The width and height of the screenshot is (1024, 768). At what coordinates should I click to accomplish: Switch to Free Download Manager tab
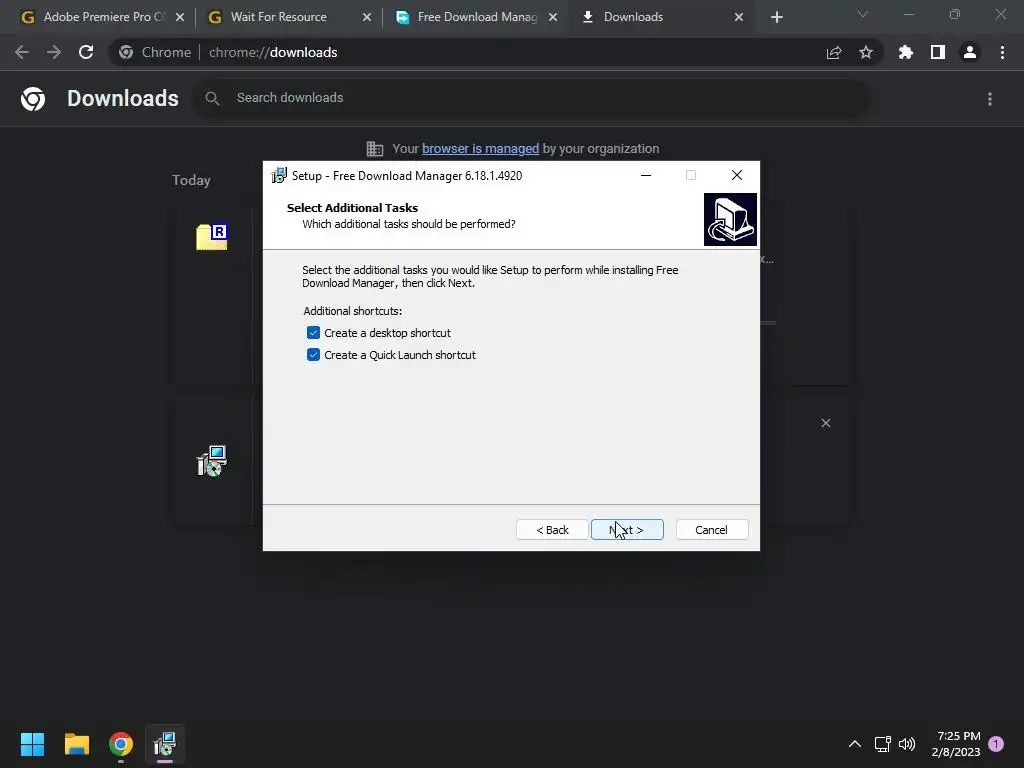tap(477, 17)
